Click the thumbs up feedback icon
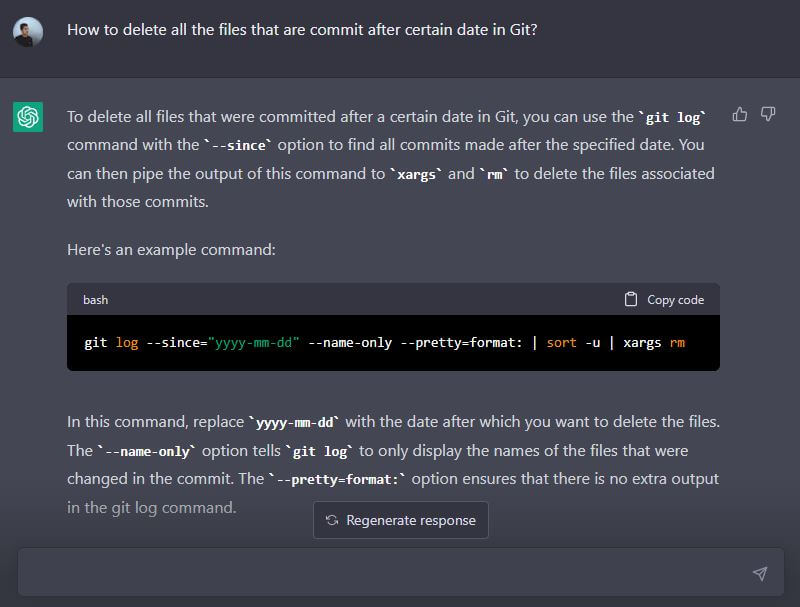800x607 pixels. pos(740,115)
